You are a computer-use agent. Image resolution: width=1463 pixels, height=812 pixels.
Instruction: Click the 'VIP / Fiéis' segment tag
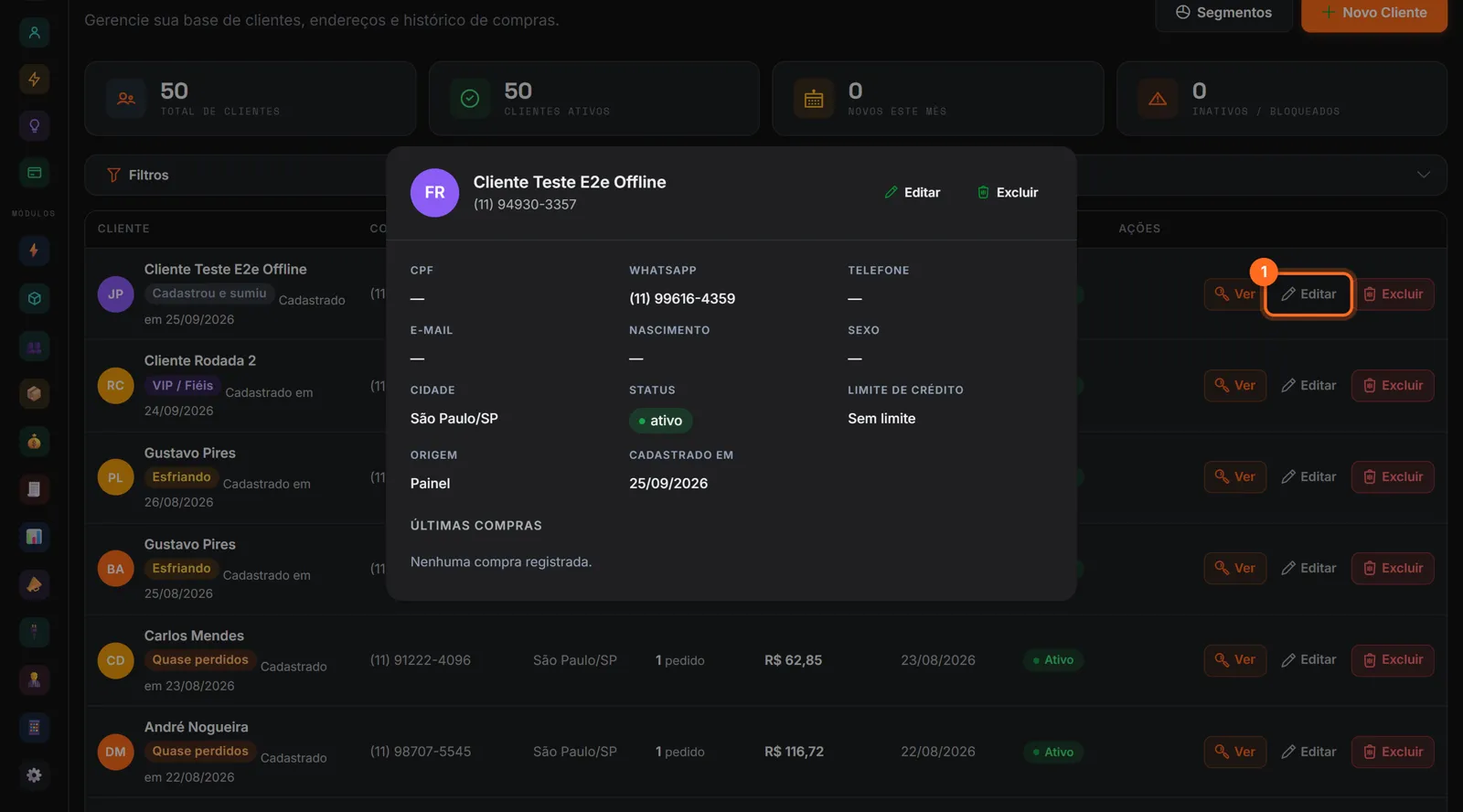[x=183, y=386]
